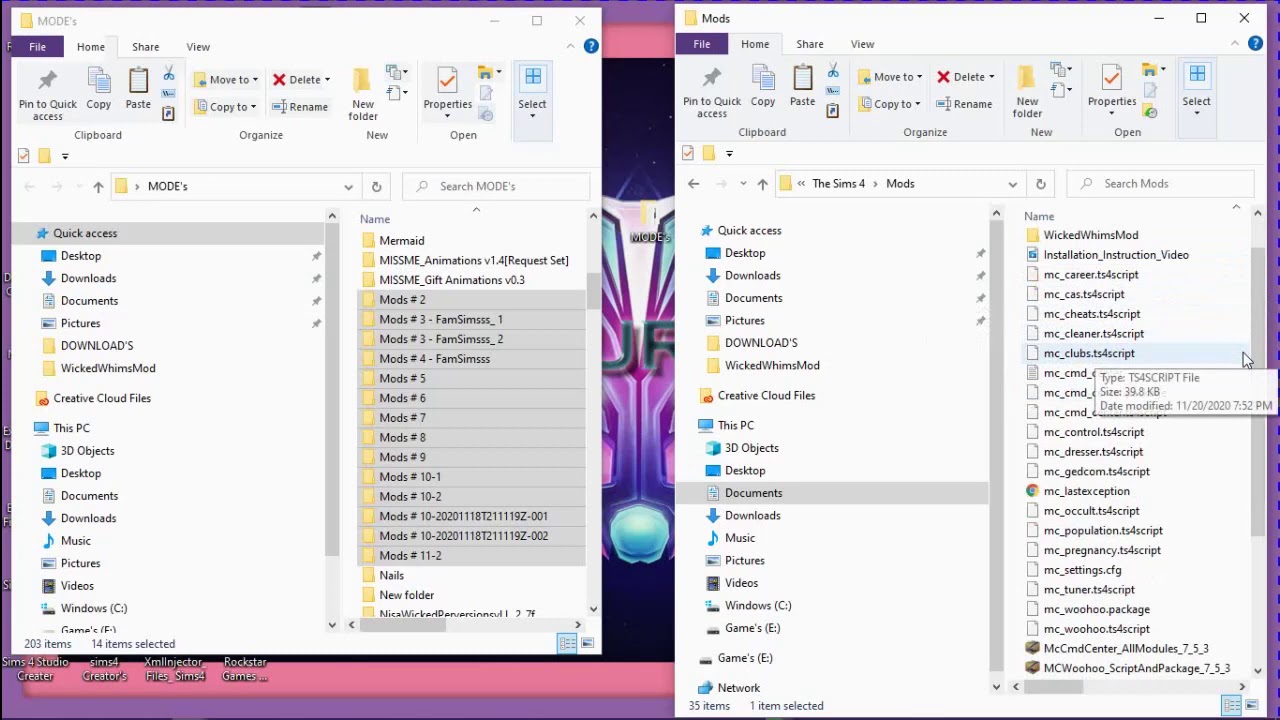The height and width of the screenshot is (720, 1280).
Task: Expand Mods window address bar dropdown
Action: click(1012, 184)
